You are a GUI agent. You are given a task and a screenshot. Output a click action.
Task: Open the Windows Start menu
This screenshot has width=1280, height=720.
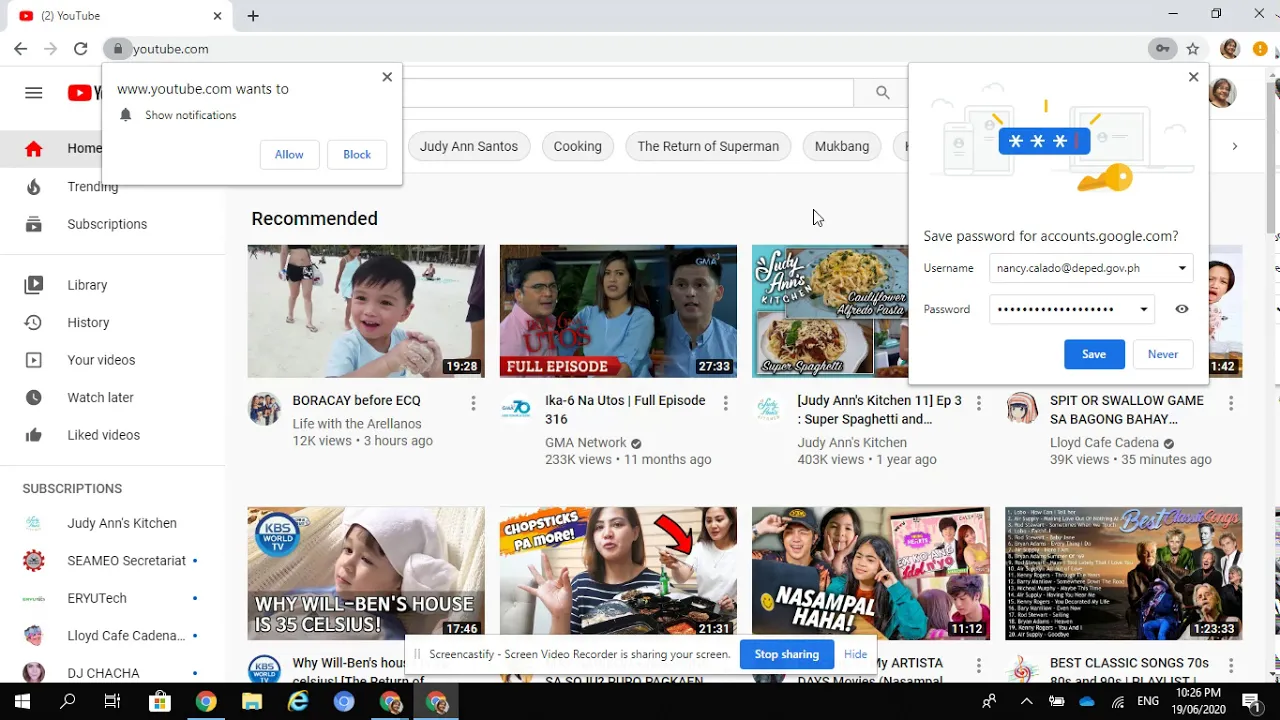(22, 702)
